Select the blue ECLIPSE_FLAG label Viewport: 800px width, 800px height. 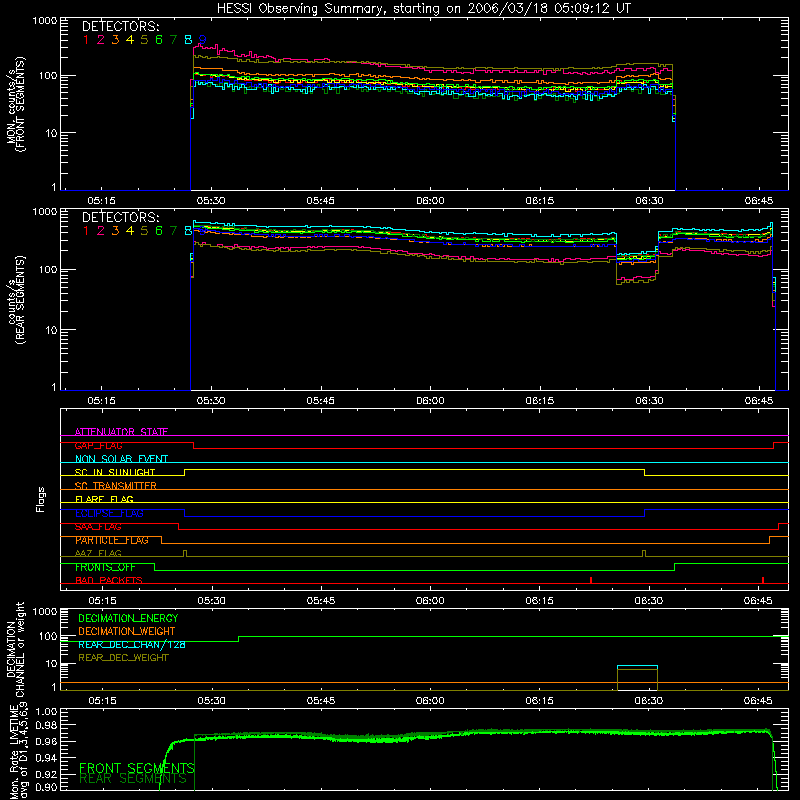pyautogui.click(x=109, y=513)
